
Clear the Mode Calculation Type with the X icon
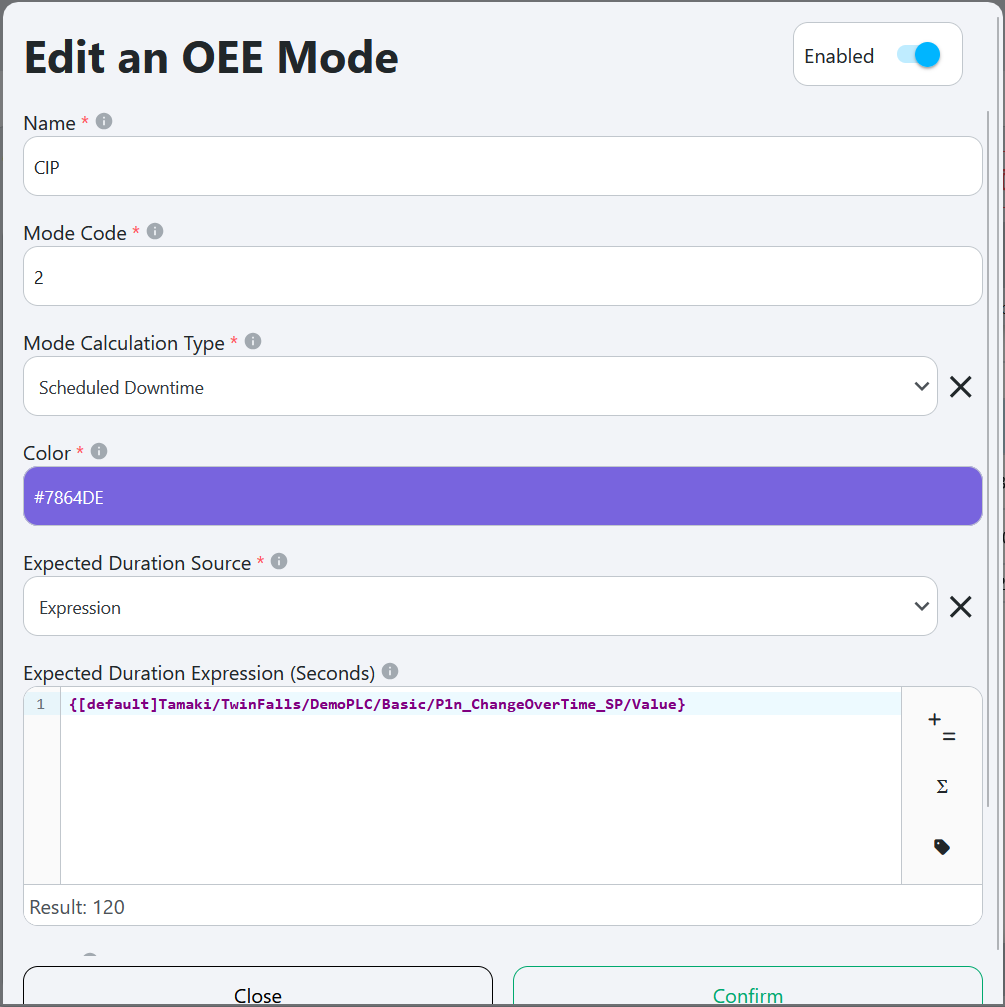(x=960, y=386)
